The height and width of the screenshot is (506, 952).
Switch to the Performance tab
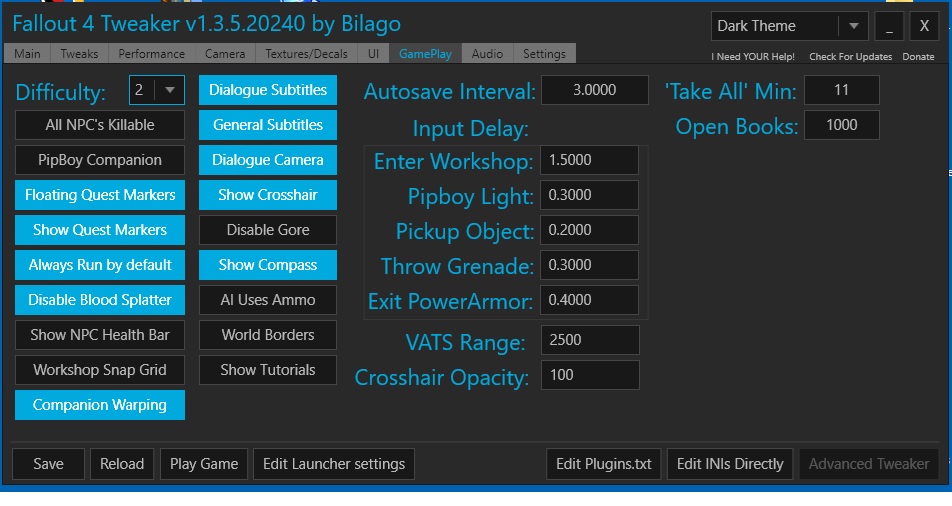tap(151, 54)
